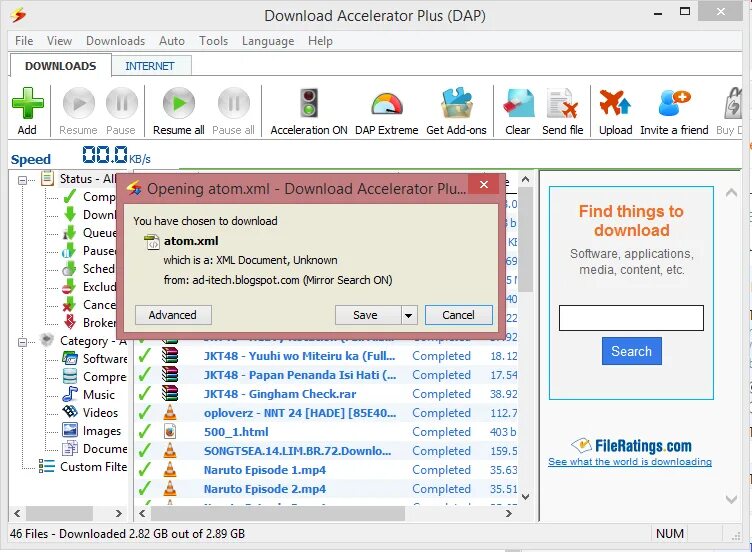Image resolution: width=752 pixels, height=552 pixels.
Task: Click the Advanced button in dialog
Action: point(173,315)
